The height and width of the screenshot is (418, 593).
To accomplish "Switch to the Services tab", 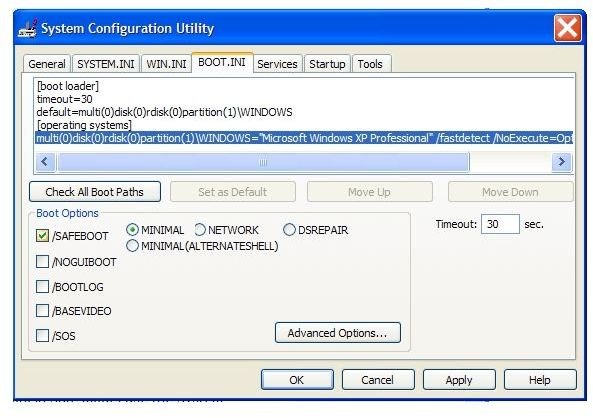I will point(277,64).
